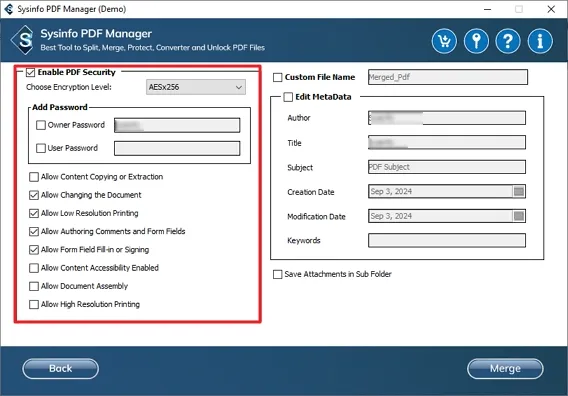The width and height of the screenshot is (568, 396).
Task: Toggle Allow Authoring Comments and Form Fields
Action: (x=34, y=231)
